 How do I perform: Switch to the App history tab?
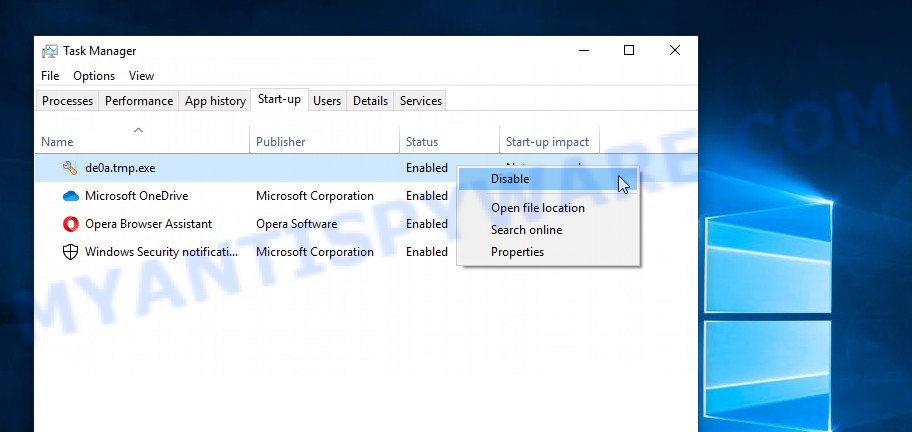215,101
